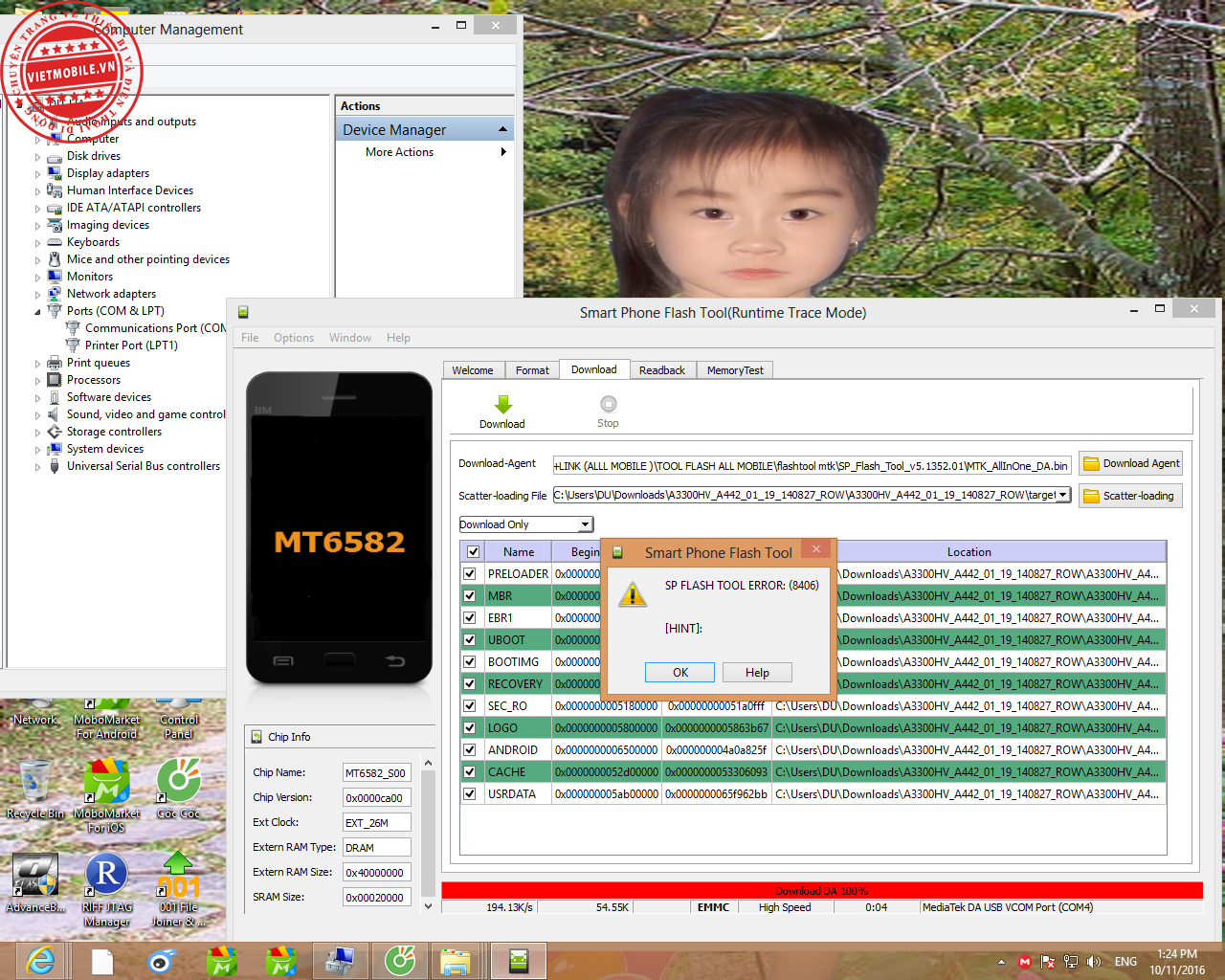Switch to the MemoryTest tab

pyautogui.click(x=735, y=370)
